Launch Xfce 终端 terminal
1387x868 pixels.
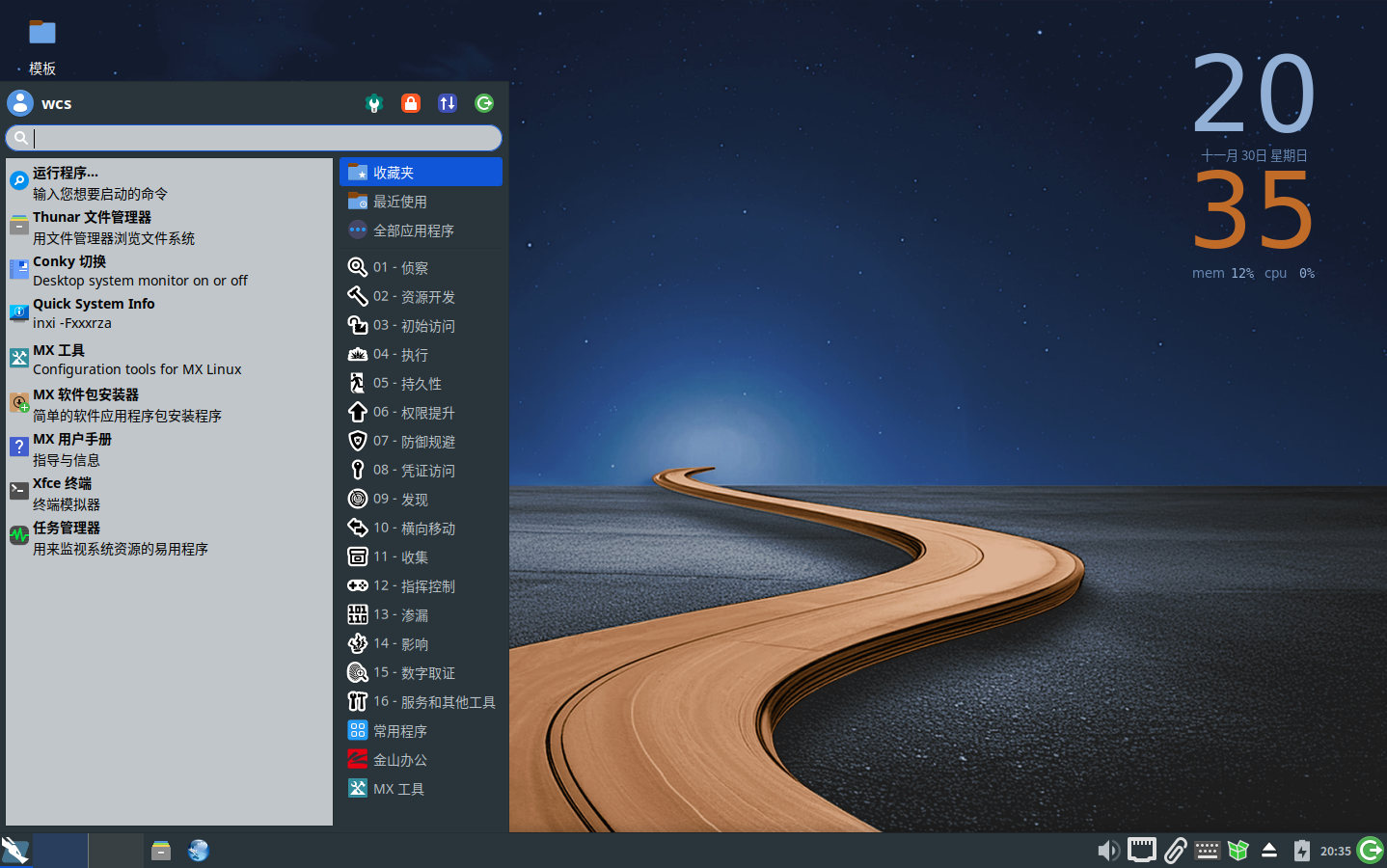pos(169,493)
